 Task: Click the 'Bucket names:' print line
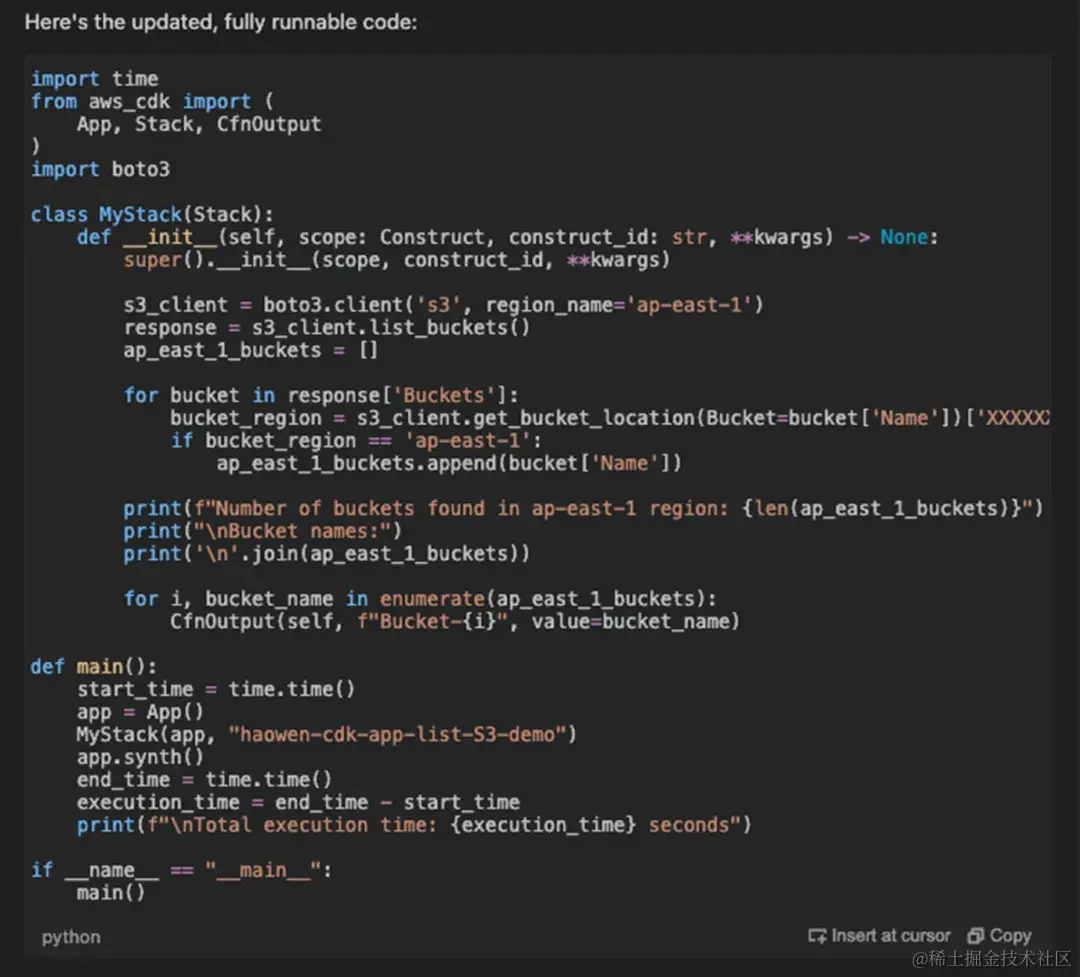point(262,531)
